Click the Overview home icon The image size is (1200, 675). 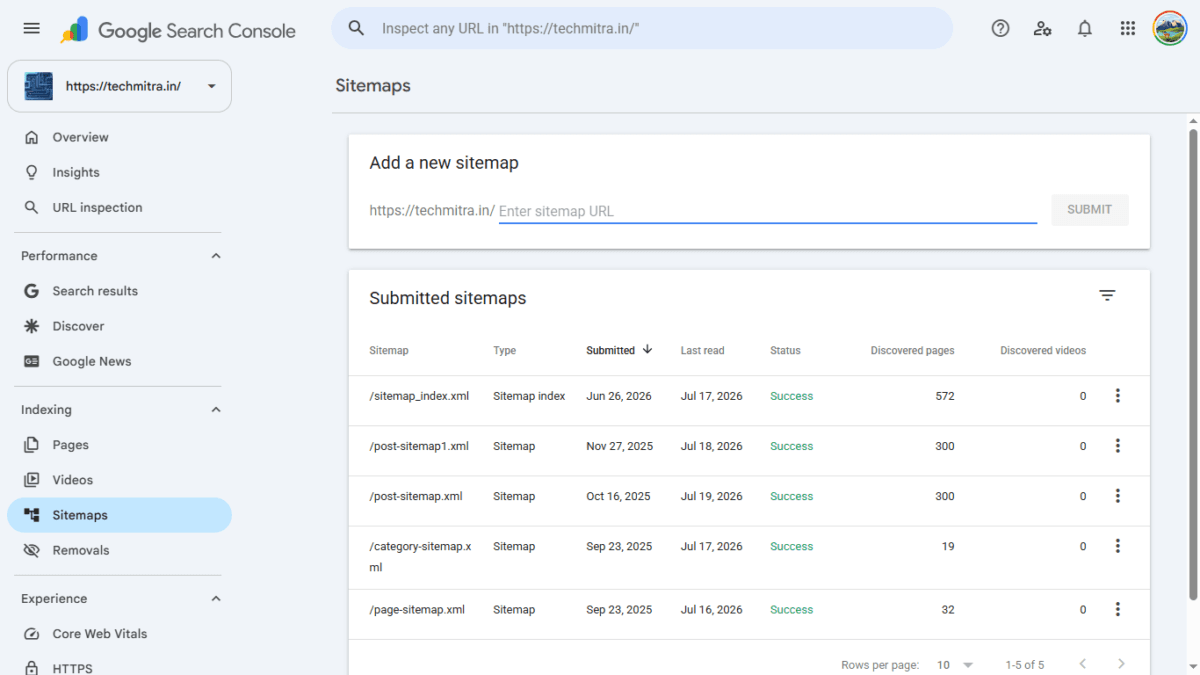(32, 137)
